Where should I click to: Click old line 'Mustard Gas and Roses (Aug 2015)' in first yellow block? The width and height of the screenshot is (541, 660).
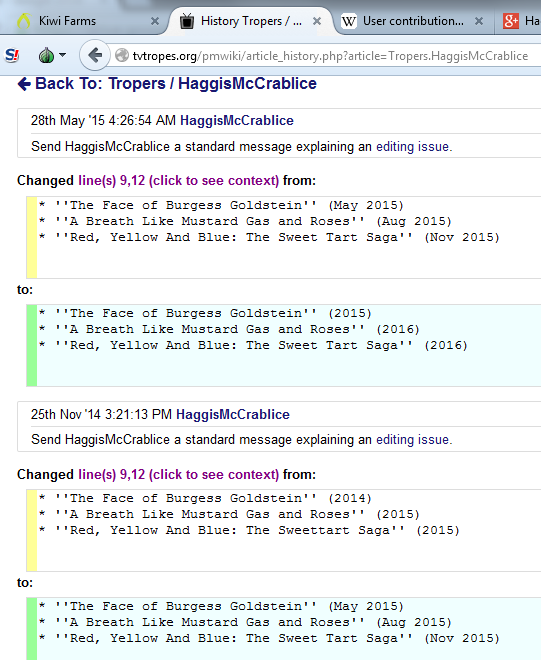[x=245, y=221]
